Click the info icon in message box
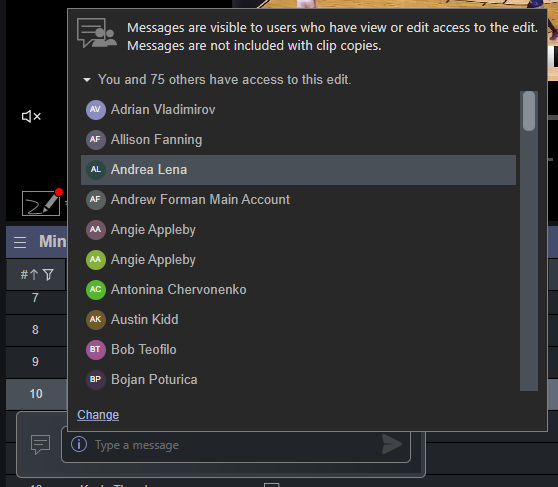 tap(79, 444)
